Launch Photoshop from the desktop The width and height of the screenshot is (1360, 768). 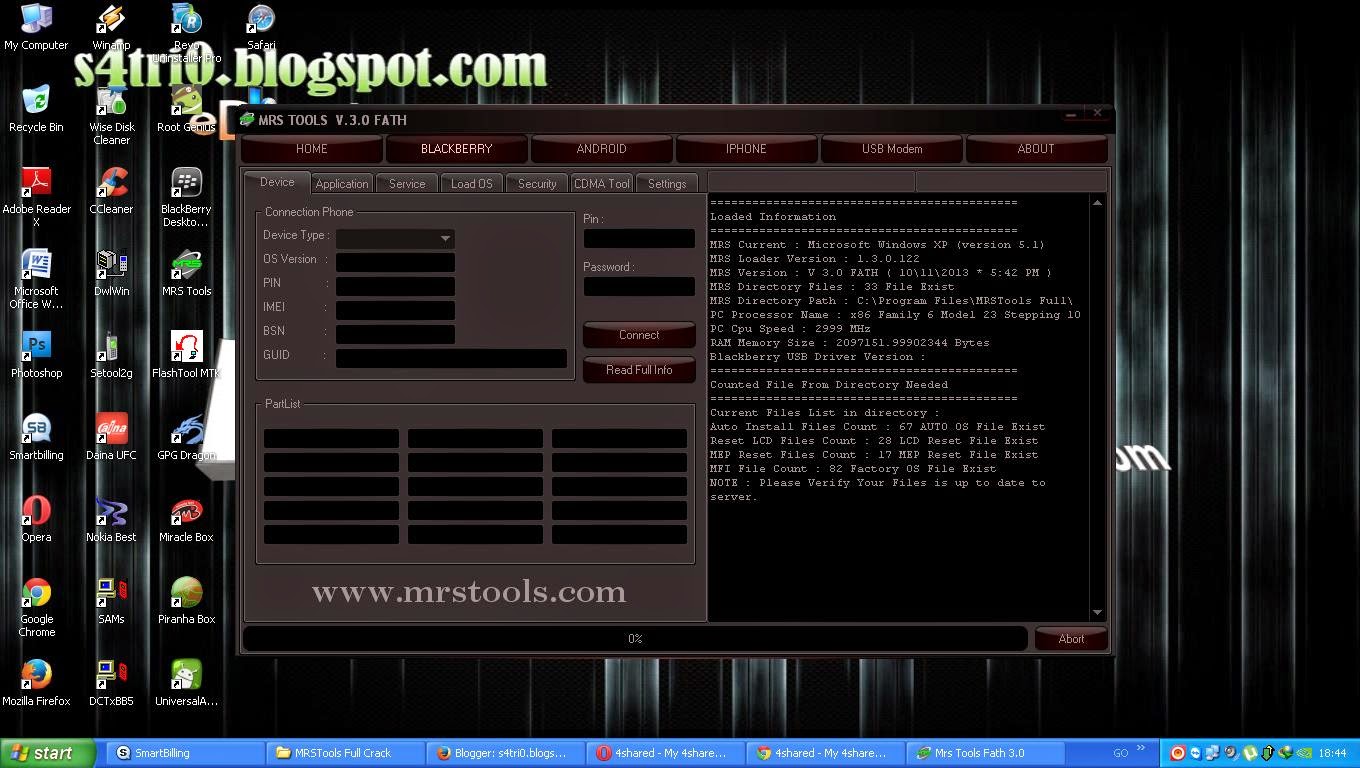click(x=36, y=355)
